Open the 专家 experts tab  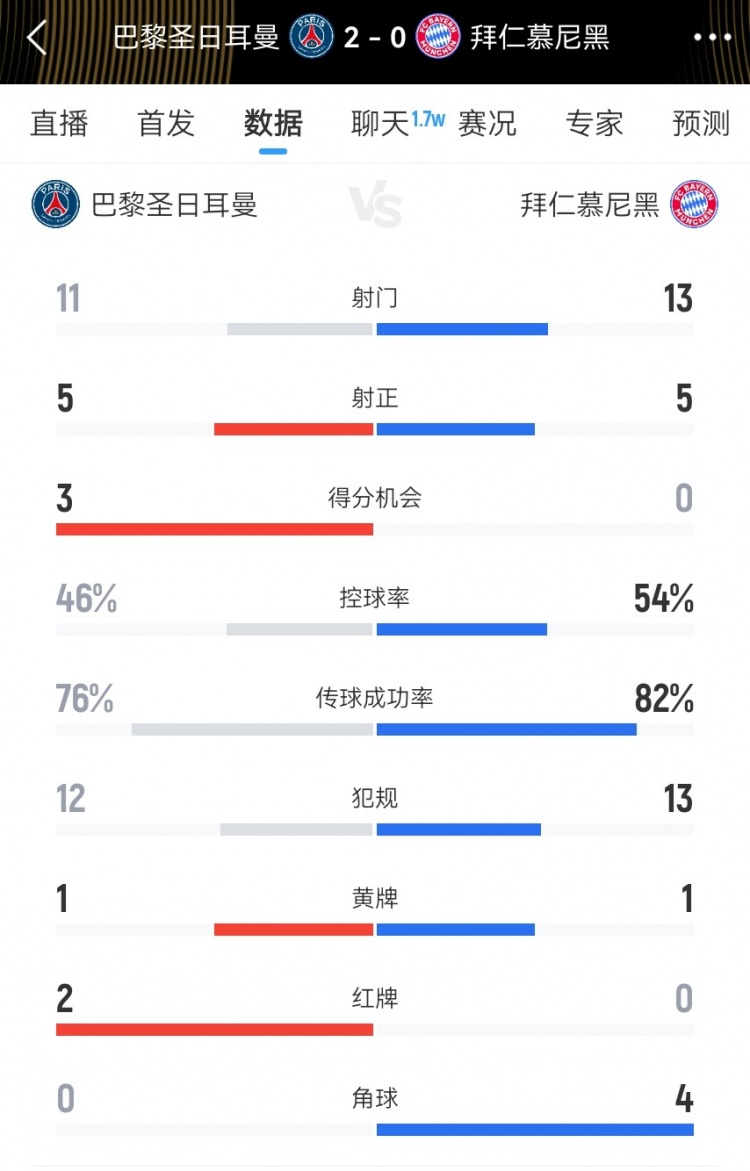tap(594, 124)
